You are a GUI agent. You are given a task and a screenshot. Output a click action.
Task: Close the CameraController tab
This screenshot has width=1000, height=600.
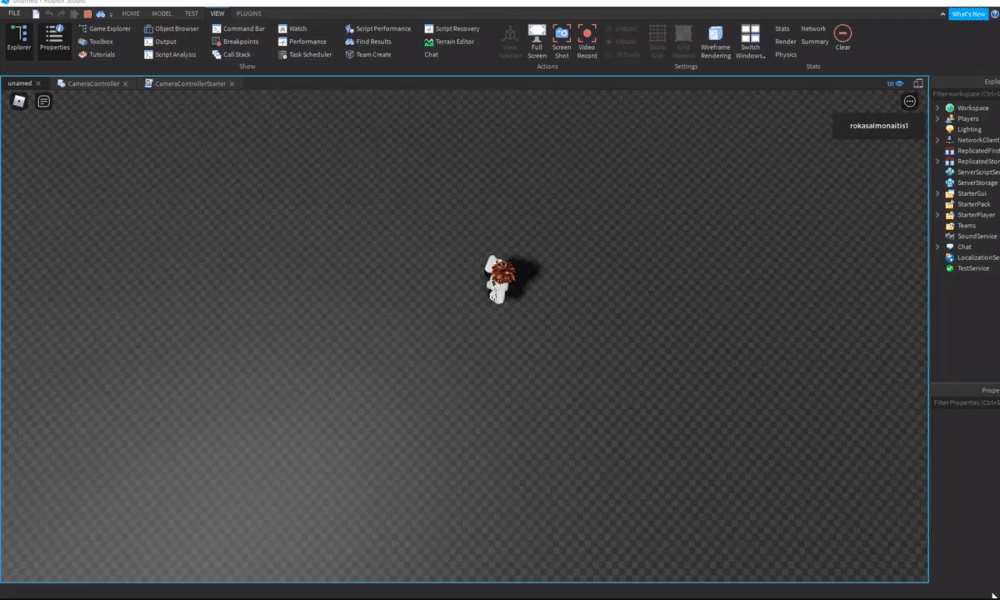tap(126, 84)
